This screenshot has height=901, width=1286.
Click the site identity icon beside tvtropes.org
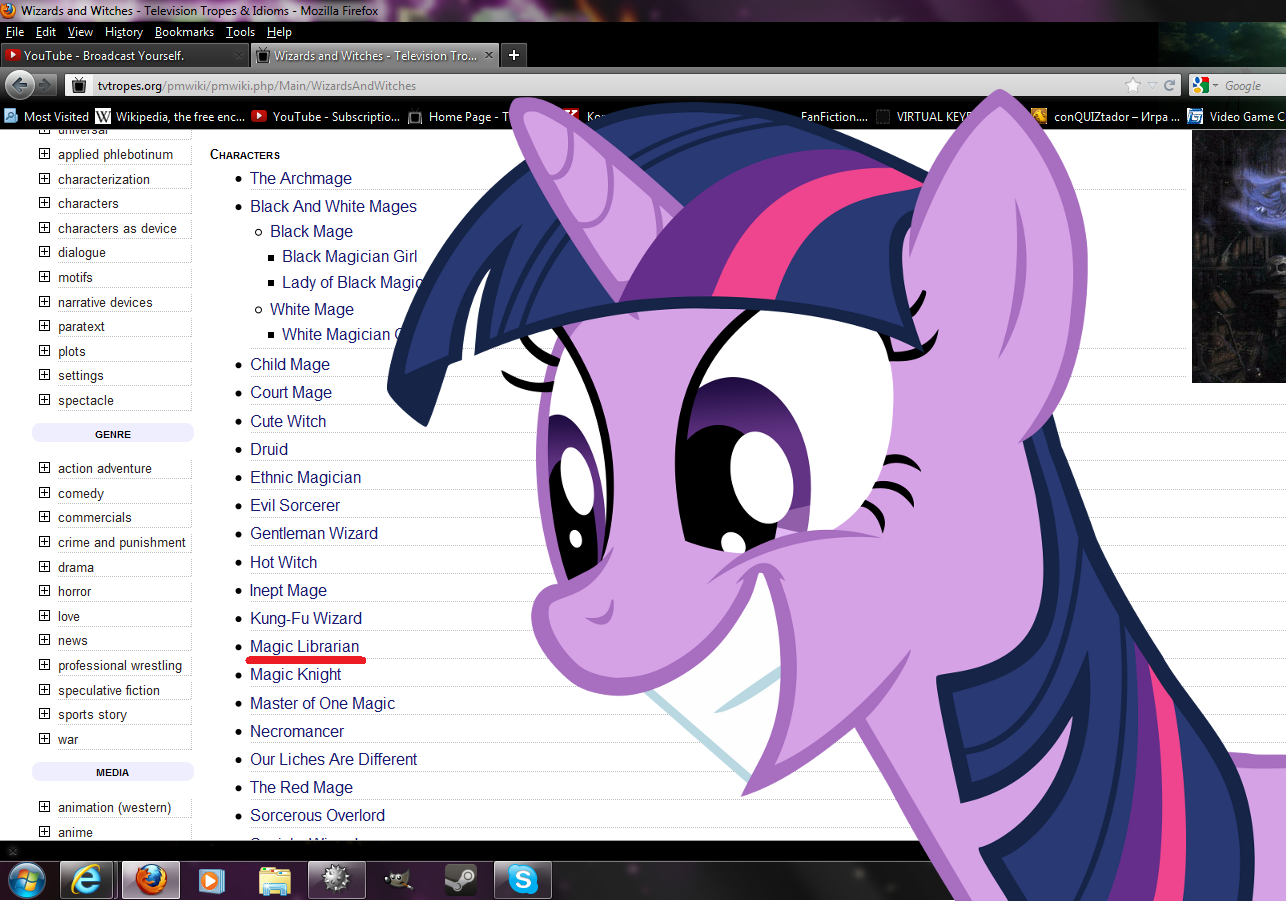point(79,85)
